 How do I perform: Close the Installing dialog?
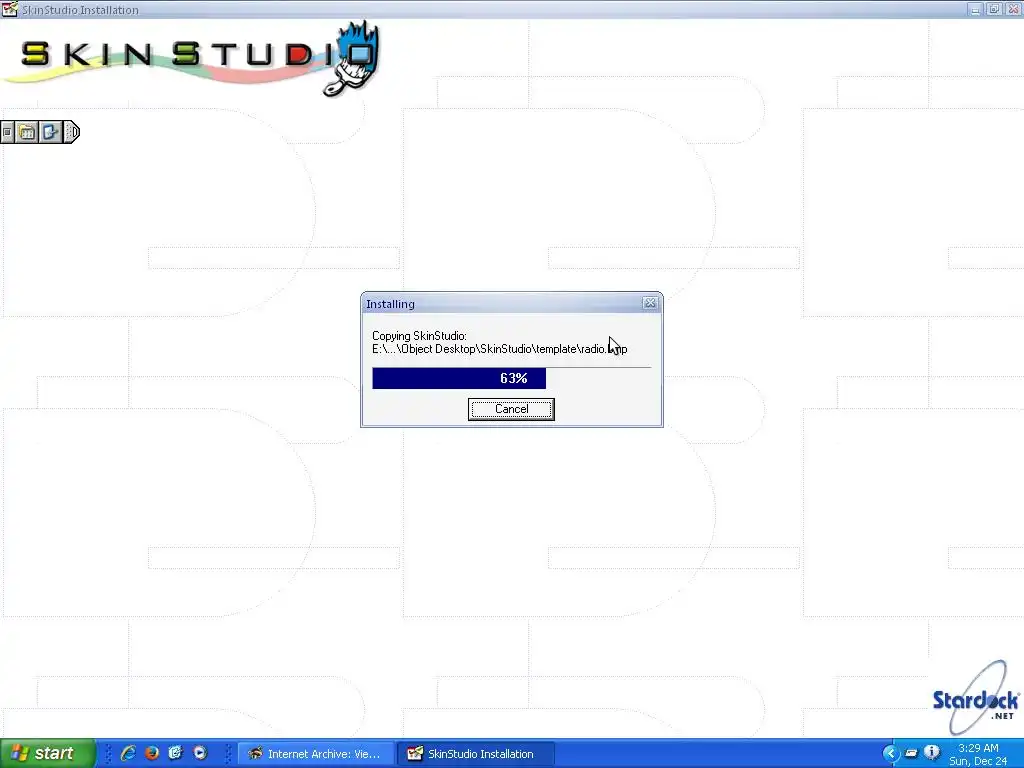click(x=650, y=303)
